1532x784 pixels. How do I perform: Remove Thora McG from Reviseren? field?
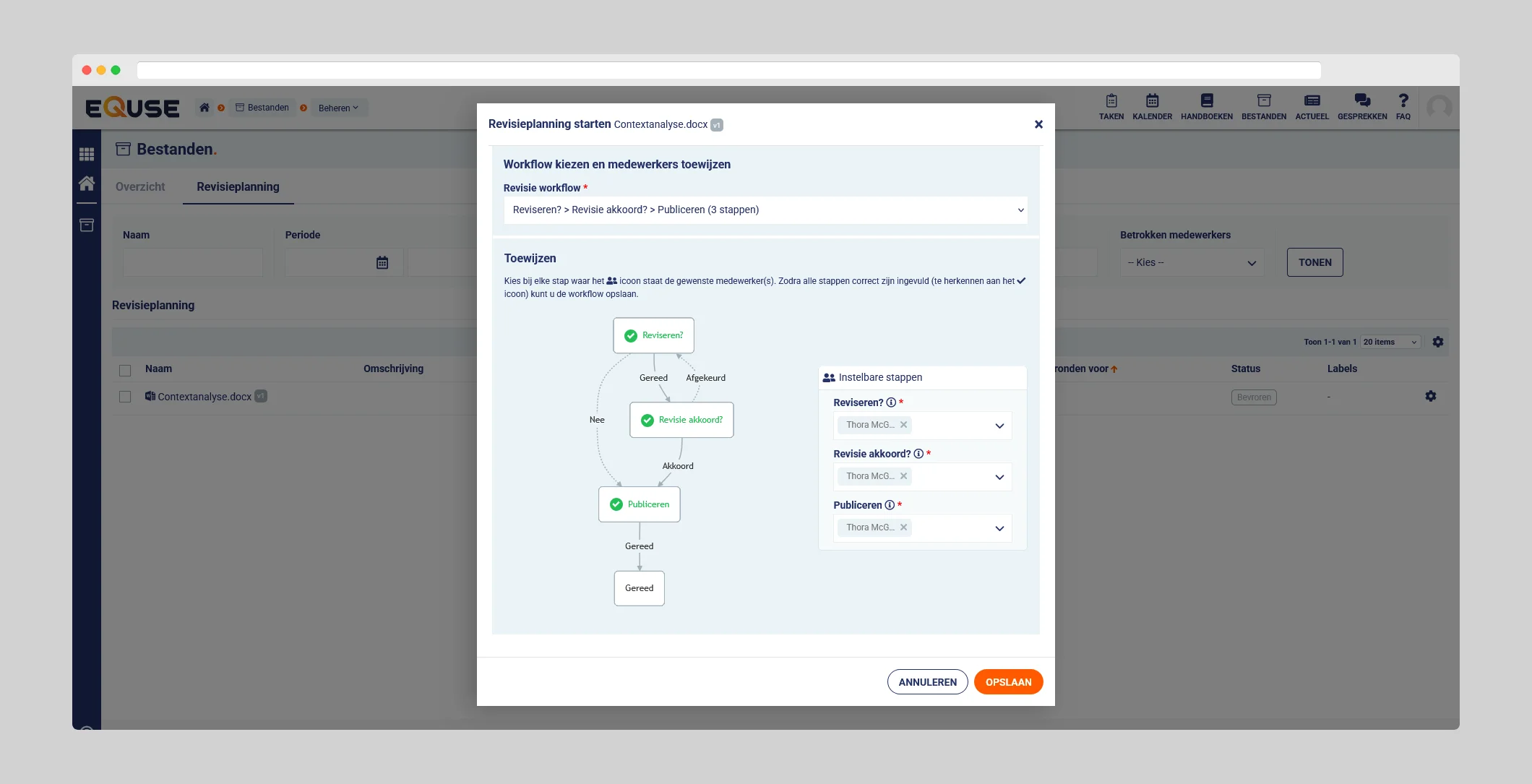903,425
